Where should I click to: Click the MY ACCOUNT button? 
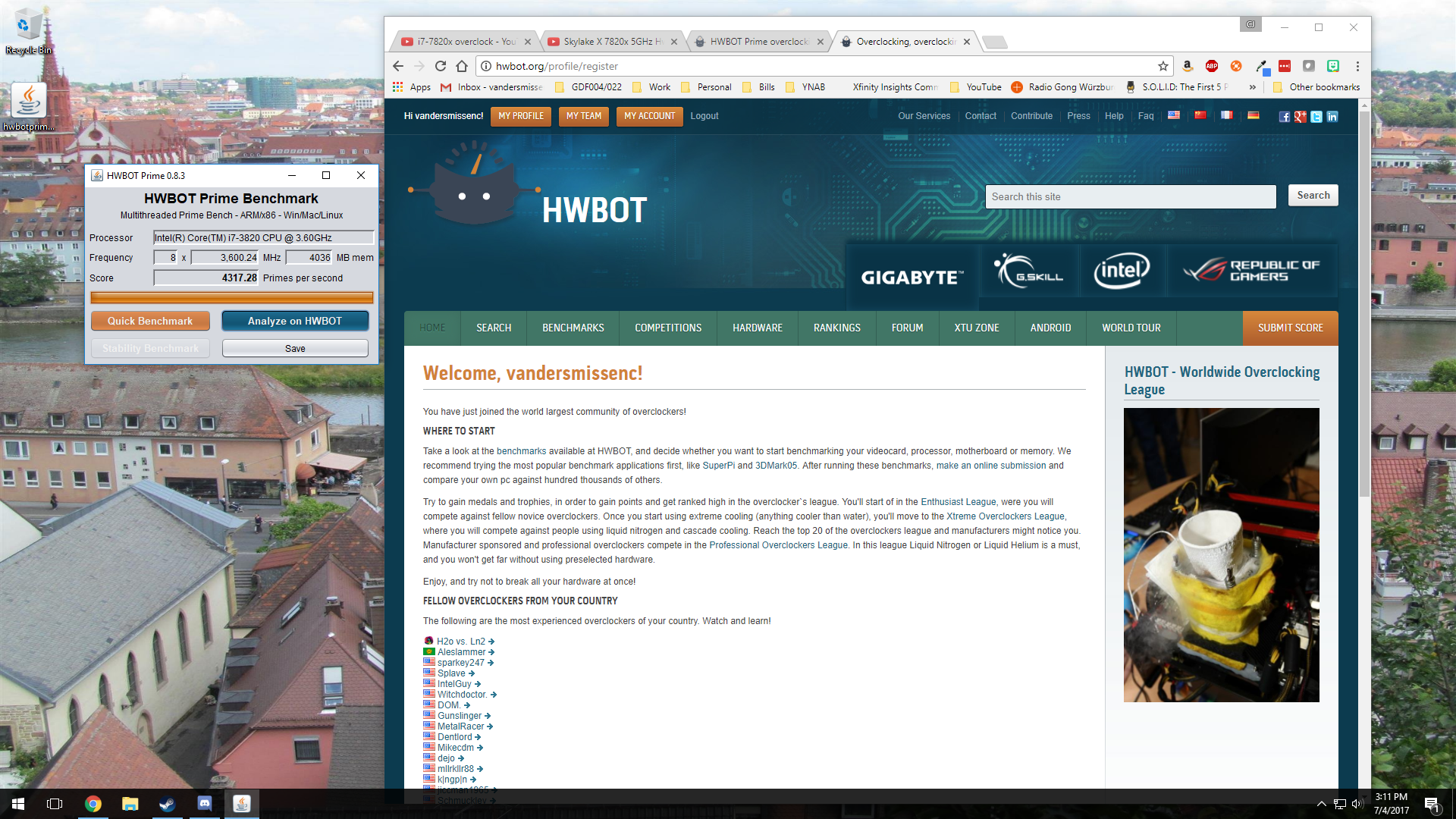click(x=650, y=116)
